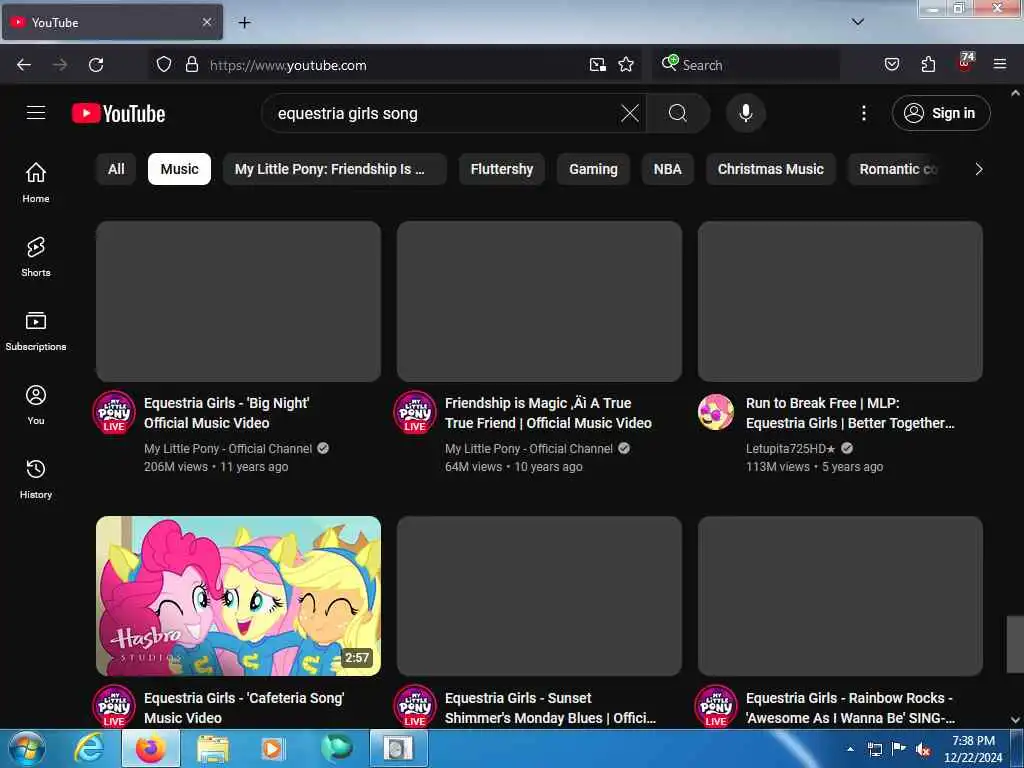The height and width of the screenshot is (768, 1024).
Task: Show hidden tray icons arrow
Action: point(850,749)
